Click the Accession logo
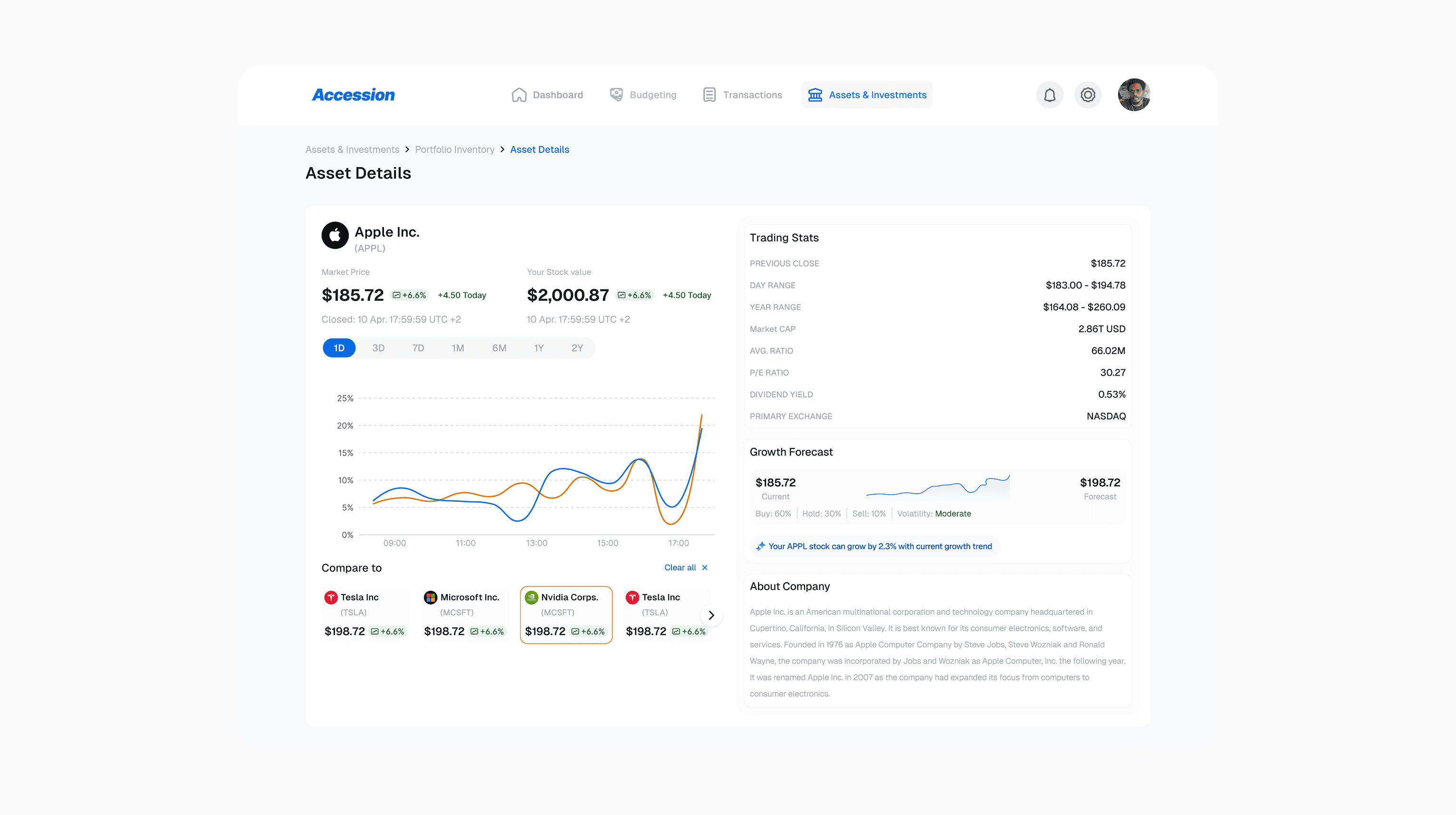The width and height of the screenshot is (1456, 815). 353,95
